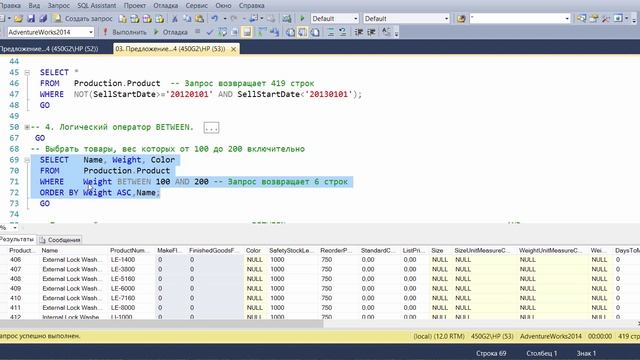The image size is (640, 360).
Task: Expand the collapsed region at line 50
Action: point(27,127)
